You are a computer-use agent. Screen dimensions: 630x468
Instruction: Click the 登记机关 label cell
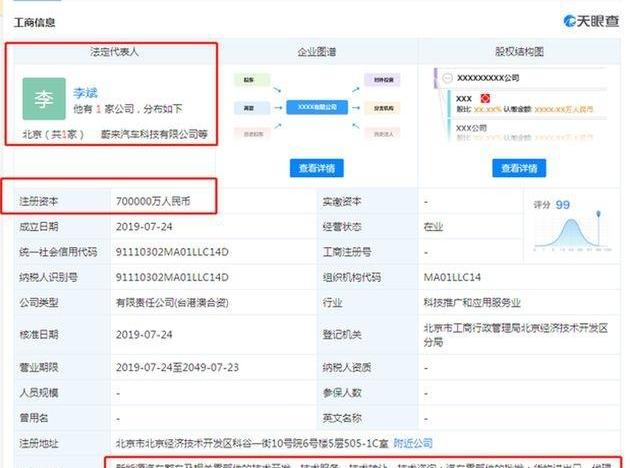click(x=368, y=335)
